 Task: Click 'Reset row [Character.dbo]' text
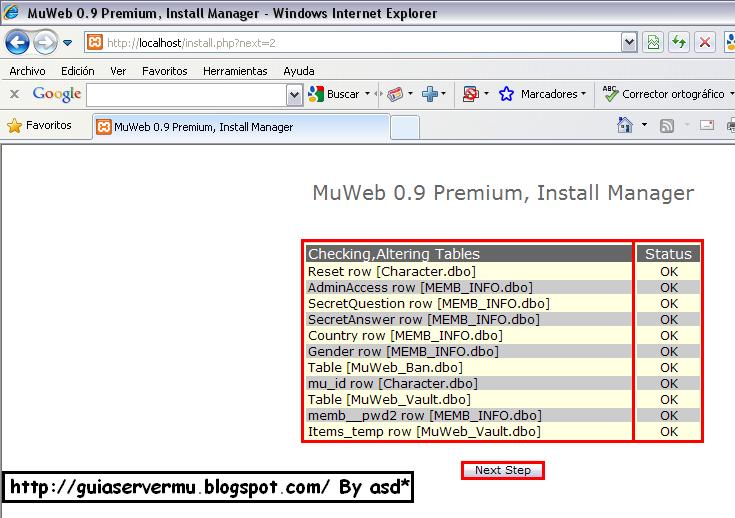pos(391,271)
